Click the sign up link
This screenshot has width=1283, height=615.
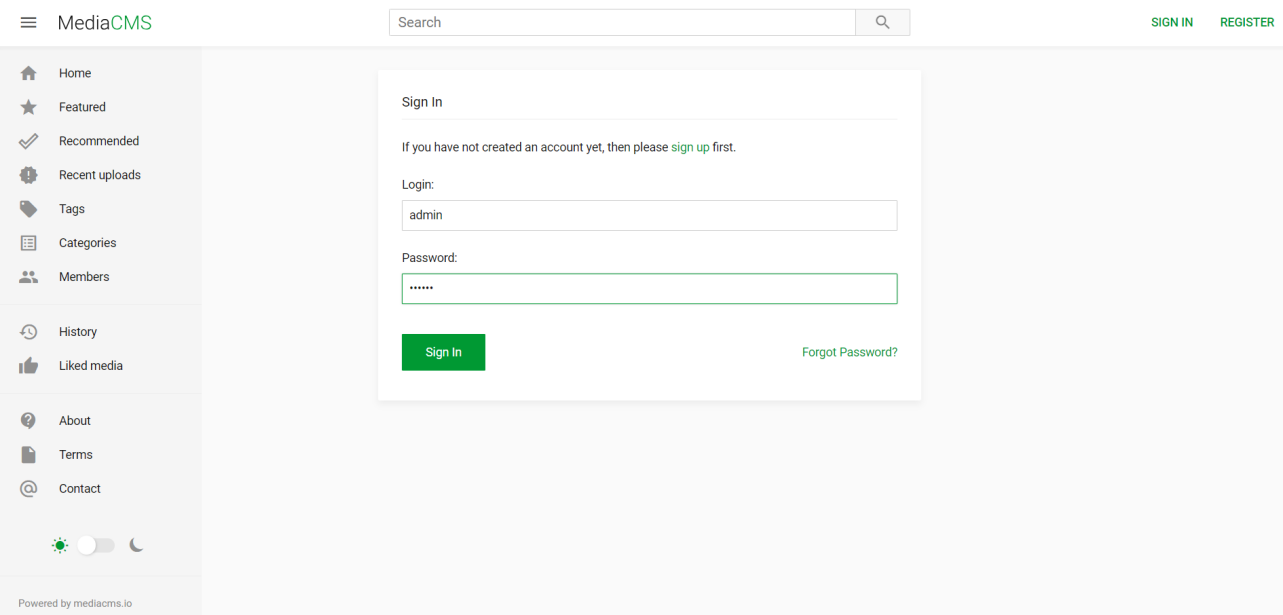point(690,147)
